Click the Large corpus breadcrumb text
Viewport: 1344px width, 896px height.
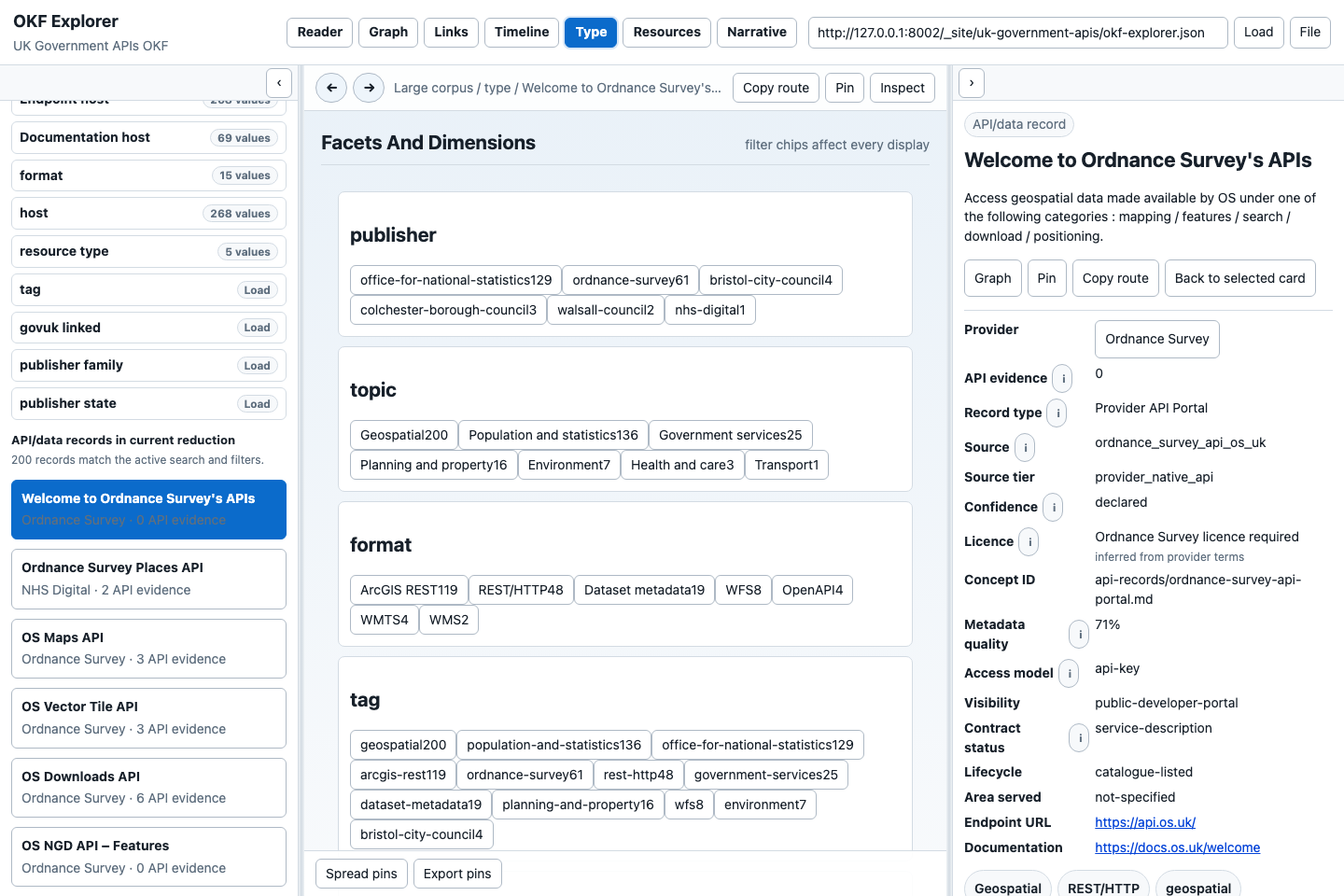click(x=433, y=88)
